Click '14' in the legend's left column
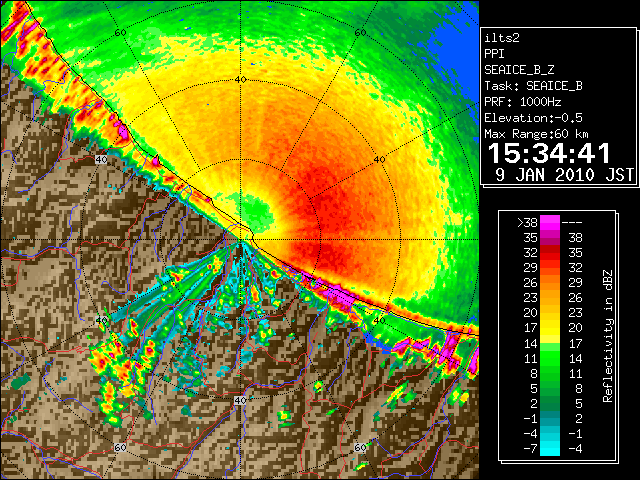The image size is (640, 480). click(531, 343)
